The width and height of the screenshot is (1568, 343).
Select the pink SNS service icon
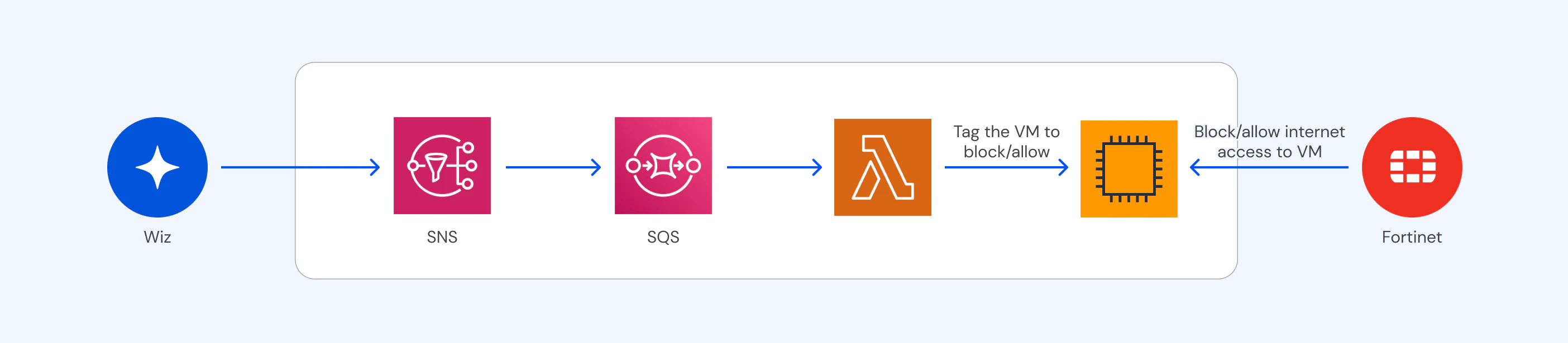point(442,166)
